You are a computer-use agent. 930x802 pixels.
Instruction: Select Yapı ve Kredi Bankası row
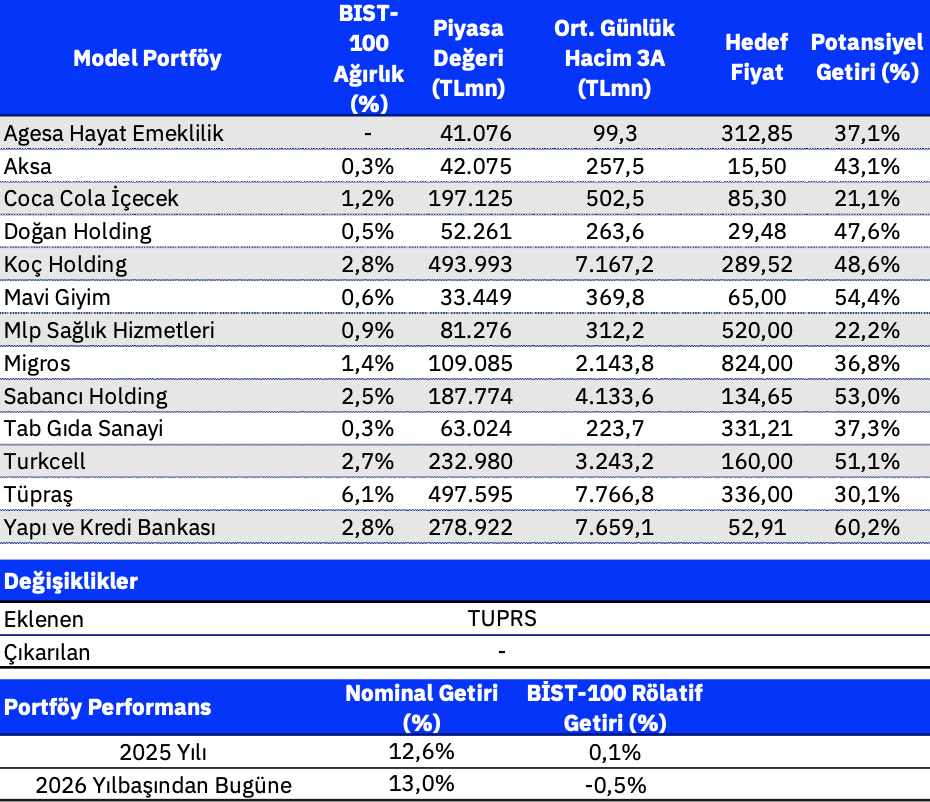[111, 528]
